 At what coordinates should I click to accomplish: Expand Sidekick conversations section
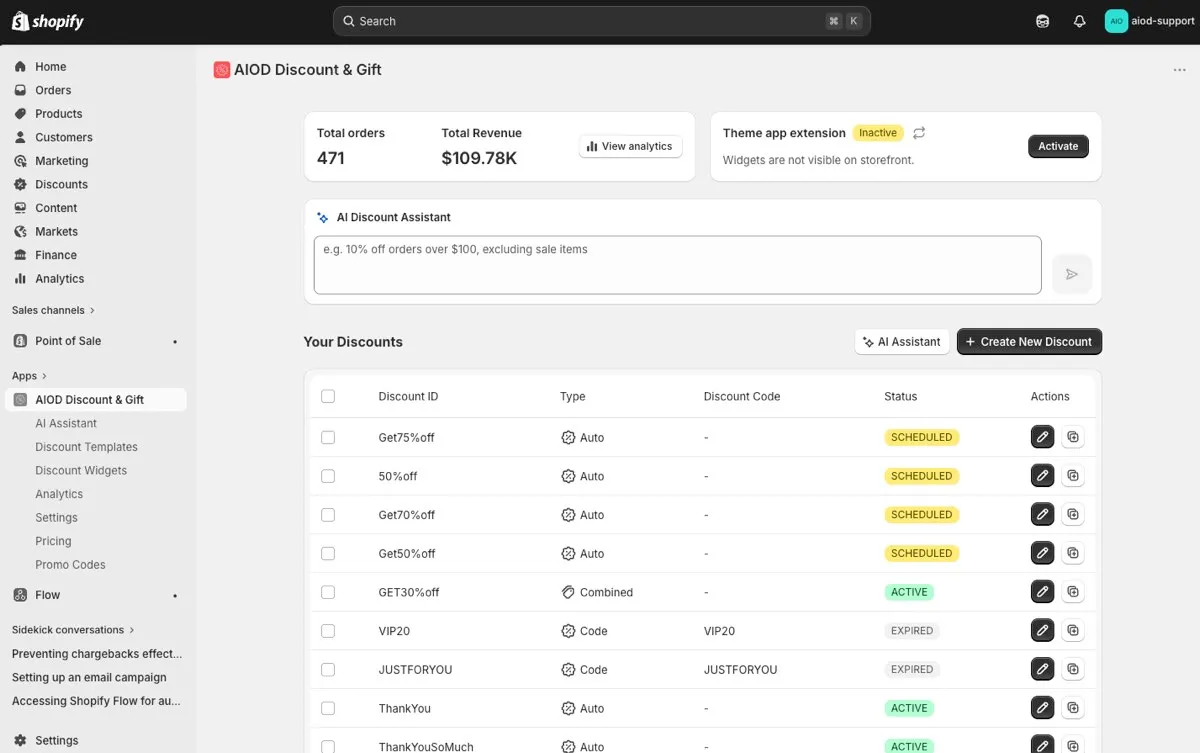[73, 630]
